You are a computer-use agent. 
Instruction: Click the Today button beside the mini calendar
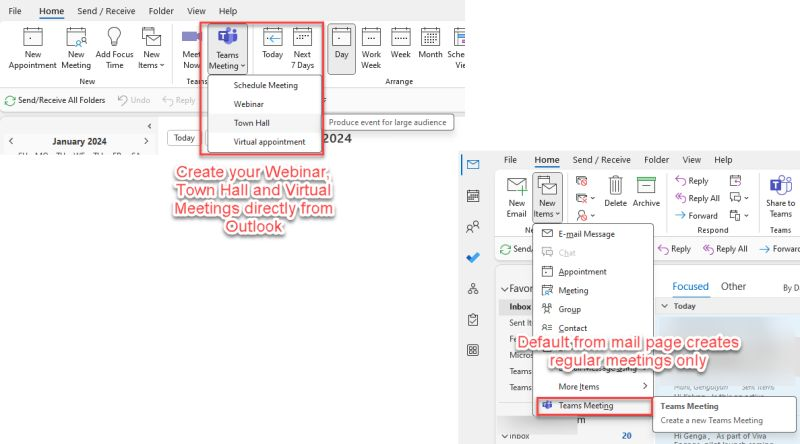coord(184,138)
